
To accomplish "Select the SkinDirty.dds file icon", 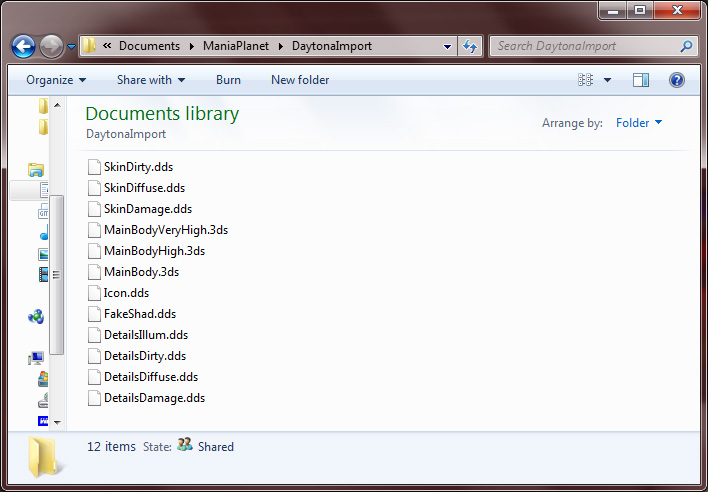I will click(x=94, y=167).
